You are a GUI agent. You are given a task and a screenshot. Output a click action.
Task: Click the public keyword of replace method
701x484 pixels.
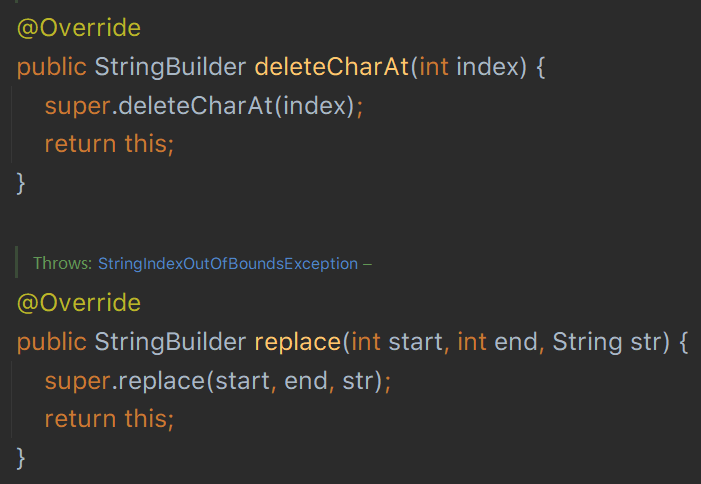51,341
